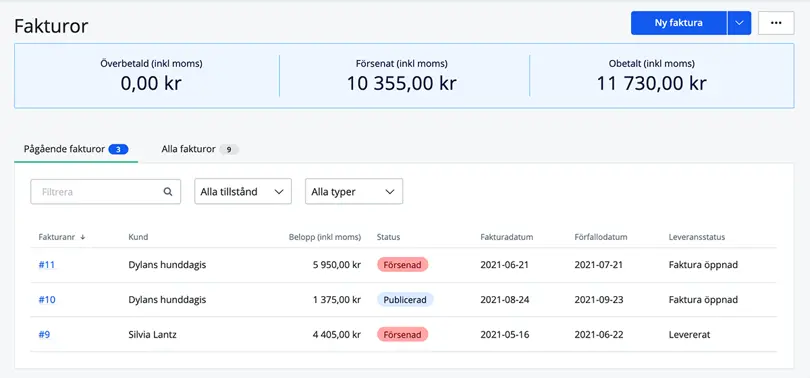Screen dimensions: 810x378
Task: Click Dylans hunddagis in invoice #10 row
Action: click(x=167, y=300)
